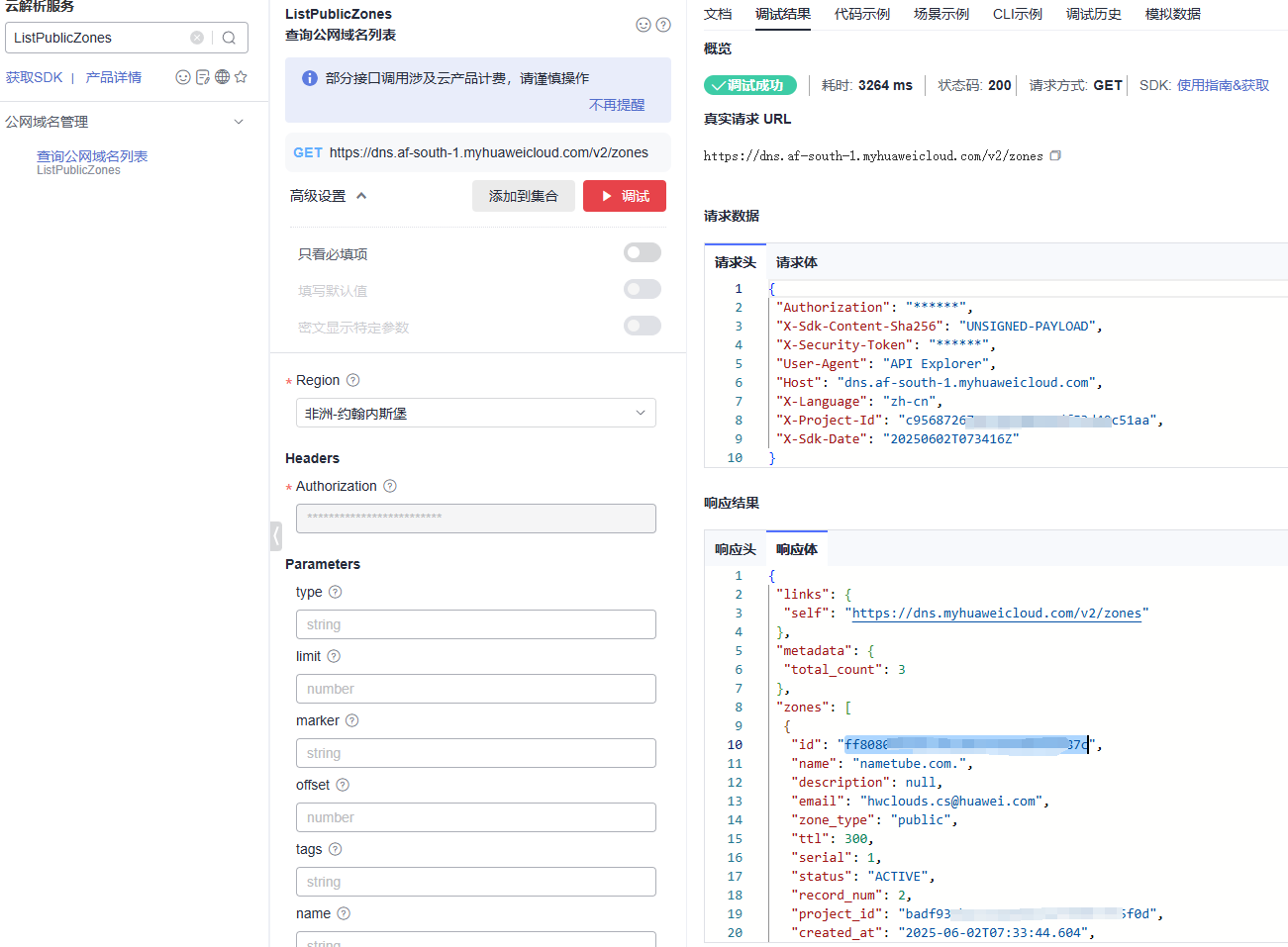Toggle the 密文显示特定参数 switch
This screenshot has height=947, width=1288.
(x=642, y=326)
